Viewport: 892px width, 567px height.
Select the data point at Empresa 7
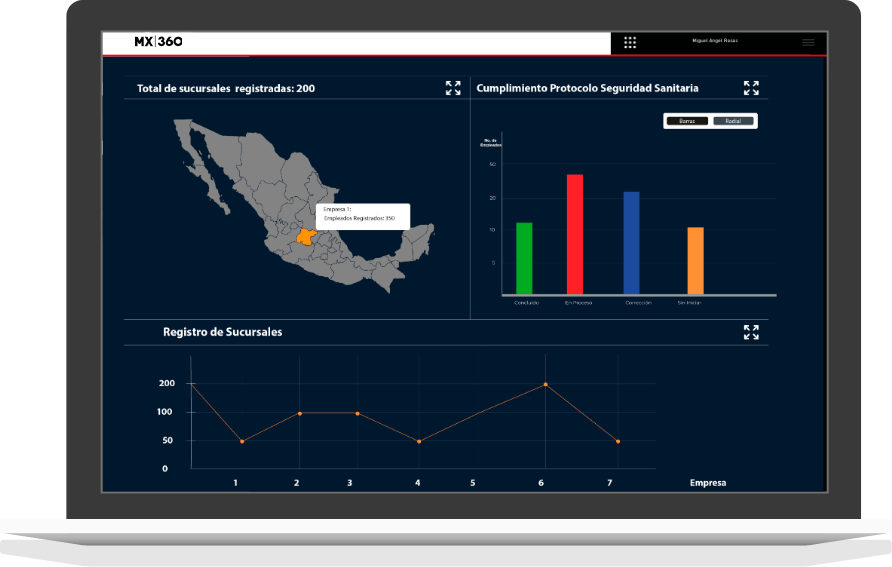(x=618, y=441)
